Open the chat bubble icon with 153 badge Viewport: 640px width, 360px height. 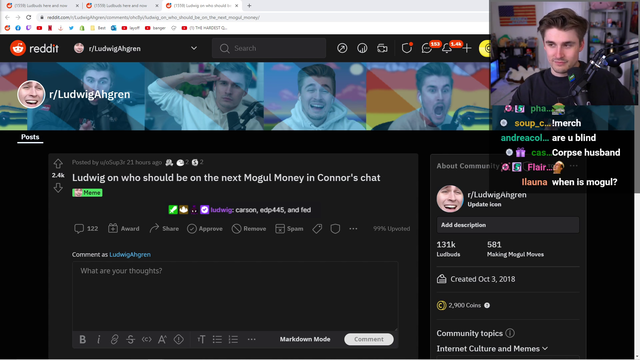click(427, 49)
